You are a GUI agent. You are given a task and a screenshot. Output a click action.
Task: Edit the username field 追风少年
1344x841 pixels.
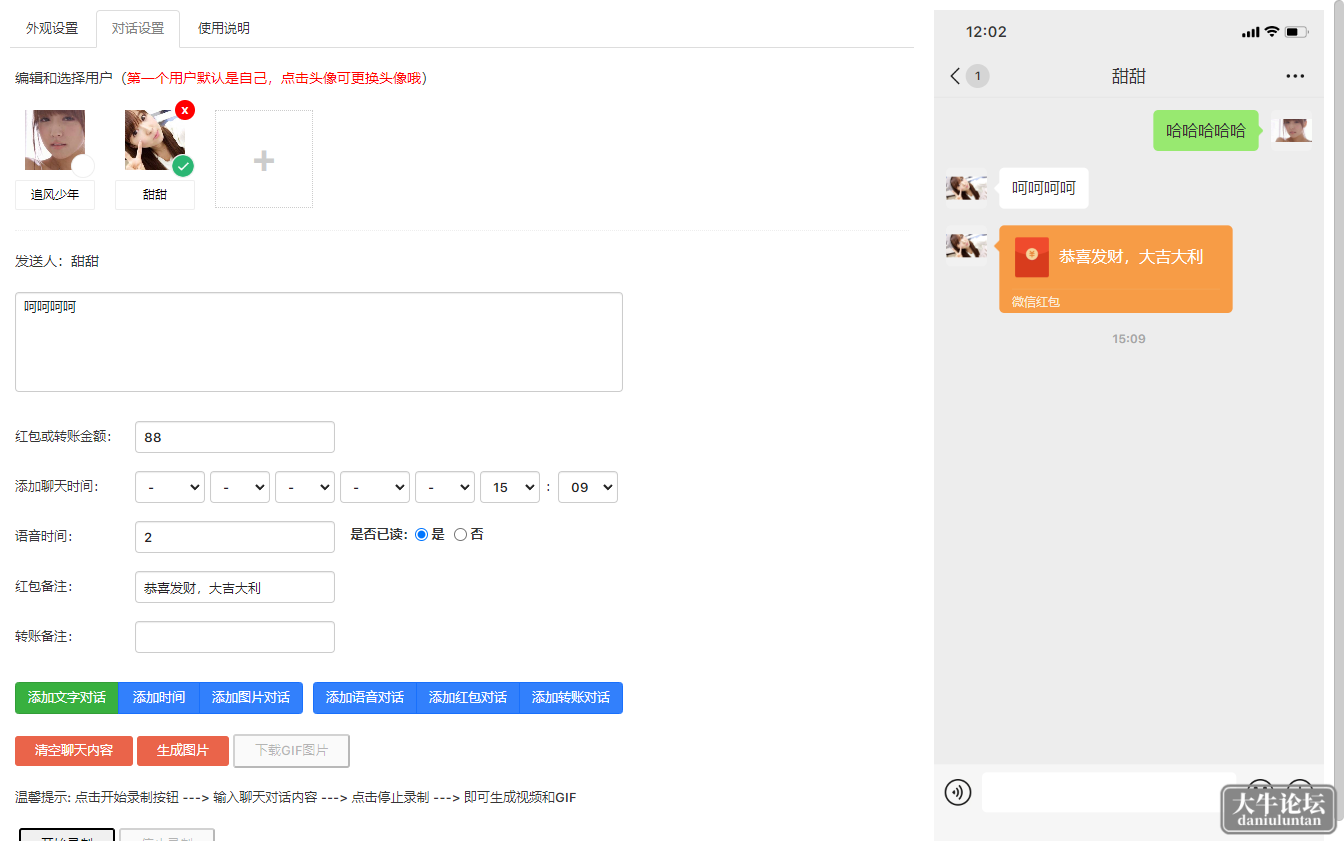pyautogui.click(x=55, y=195)
